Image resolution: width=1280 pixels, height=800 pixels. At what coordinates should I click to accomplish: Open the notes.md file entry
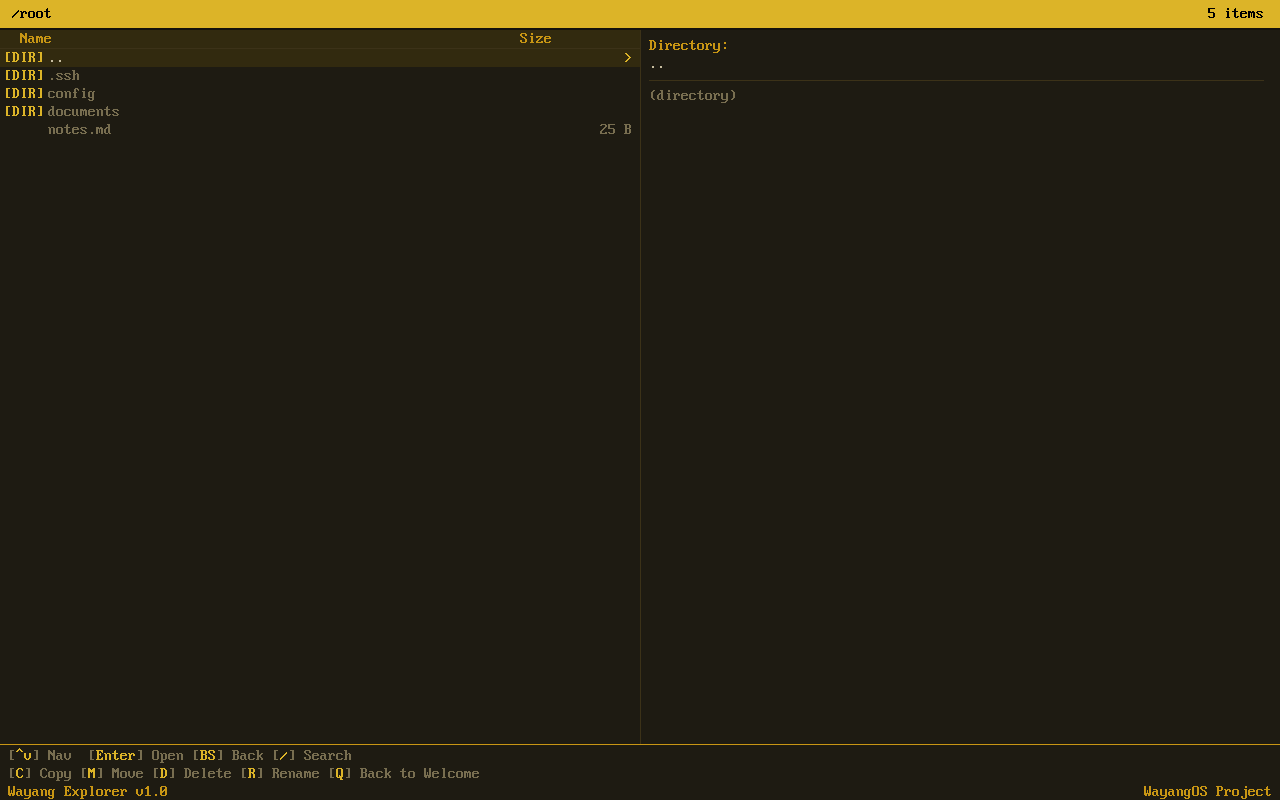pyautogui.click(x=79, y=129)
